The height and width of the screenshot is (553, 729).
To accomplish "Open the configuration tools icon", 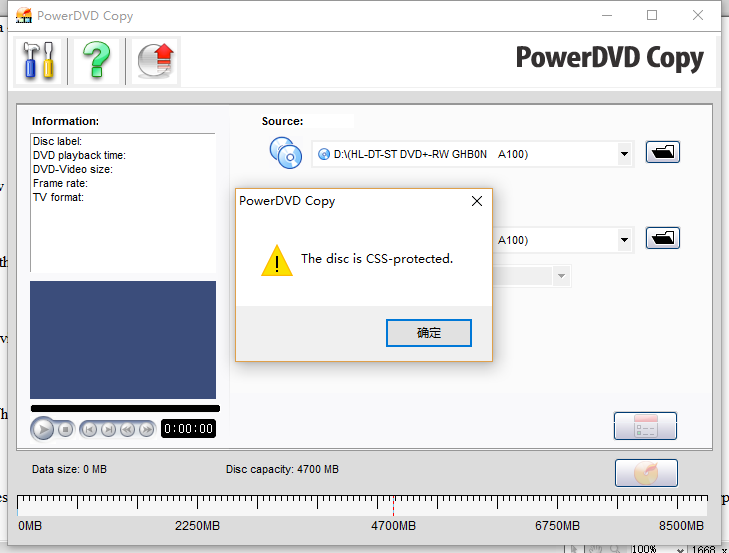I will tap(38, 61).
